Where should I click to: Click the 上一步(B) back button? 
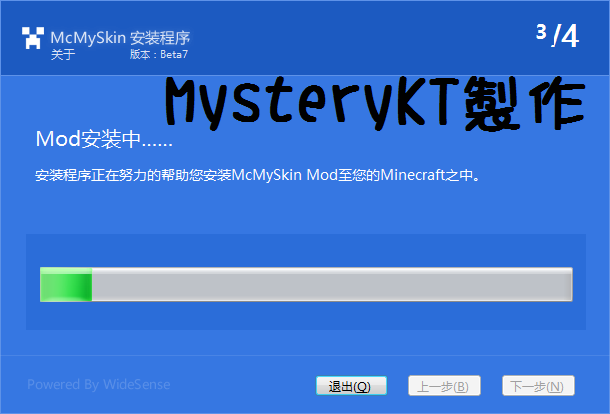[x=444, y=386]
